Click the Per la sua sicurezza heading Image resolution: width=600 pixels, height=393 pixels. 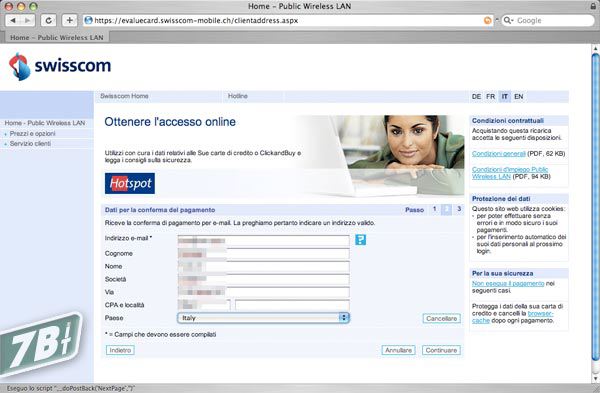pos(502,273)
